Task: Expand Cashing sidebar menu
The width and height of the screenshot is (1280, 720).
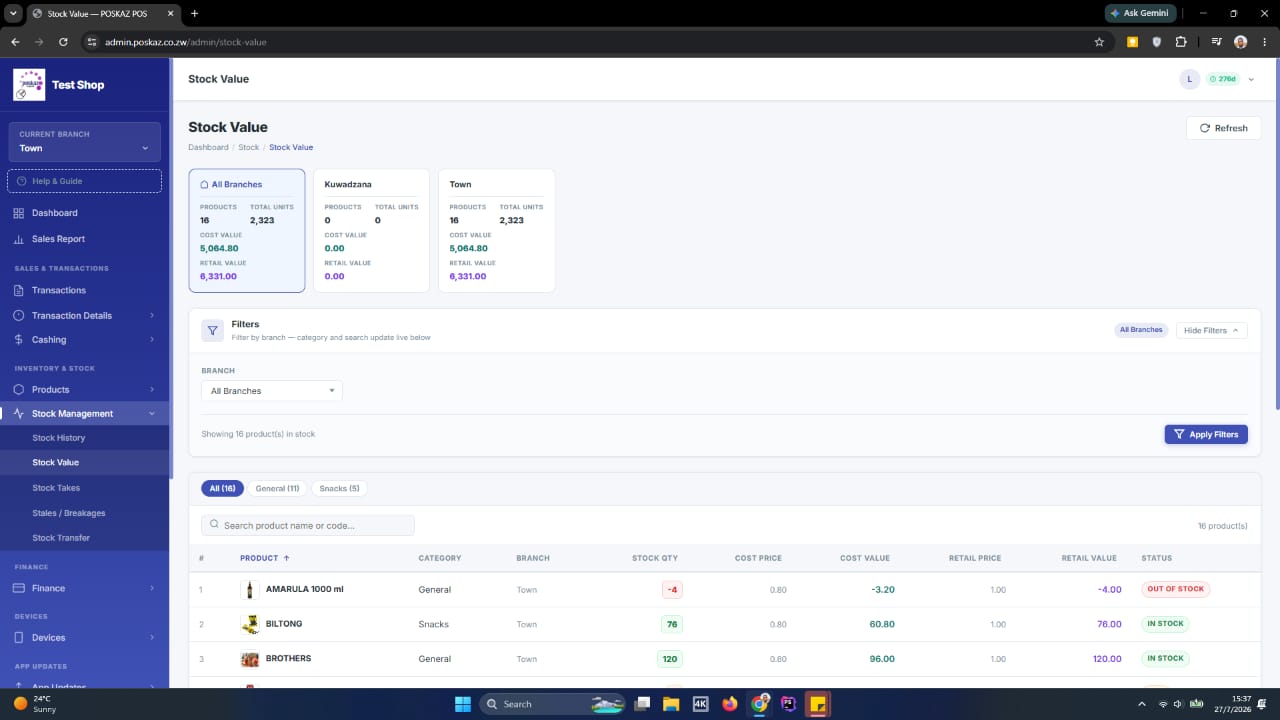Action: [85, 340]
